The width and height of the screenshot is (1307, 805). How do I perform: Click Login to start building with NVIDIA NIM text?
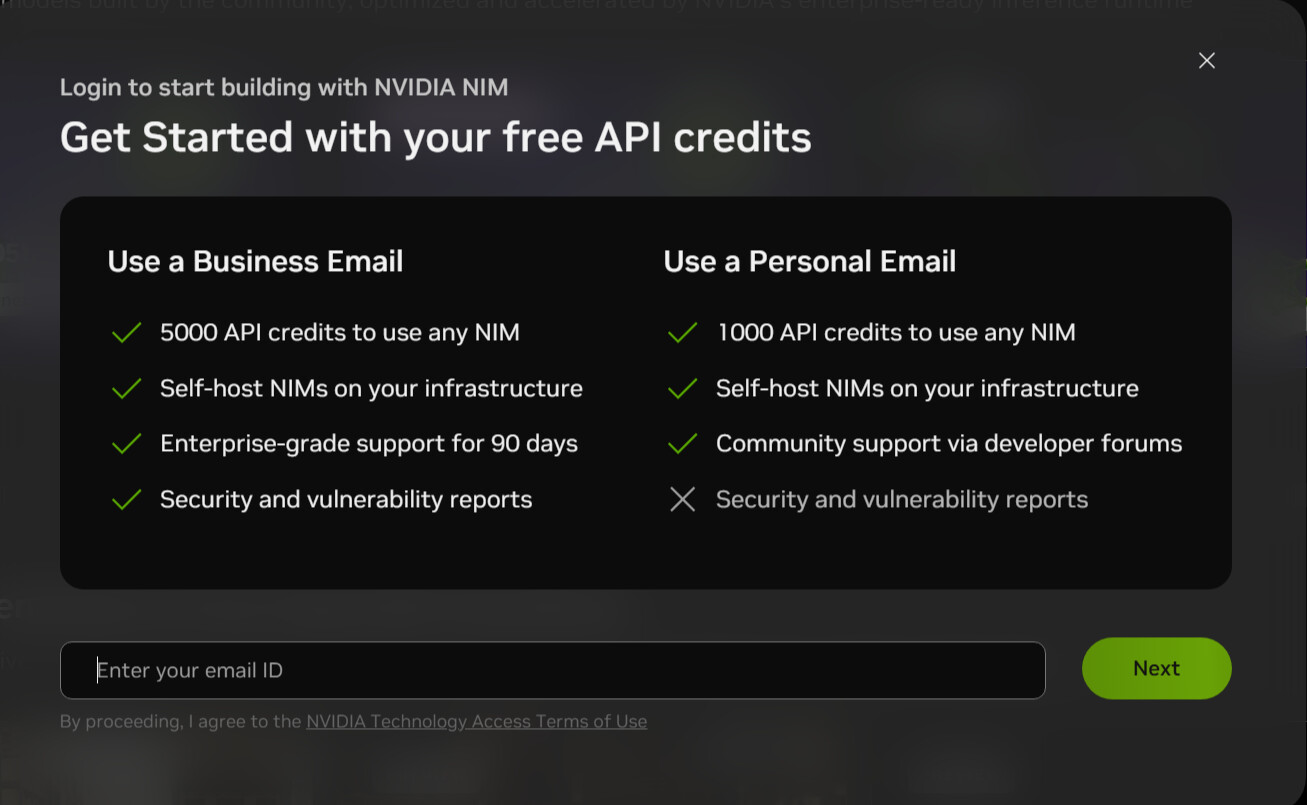[284, 87]
